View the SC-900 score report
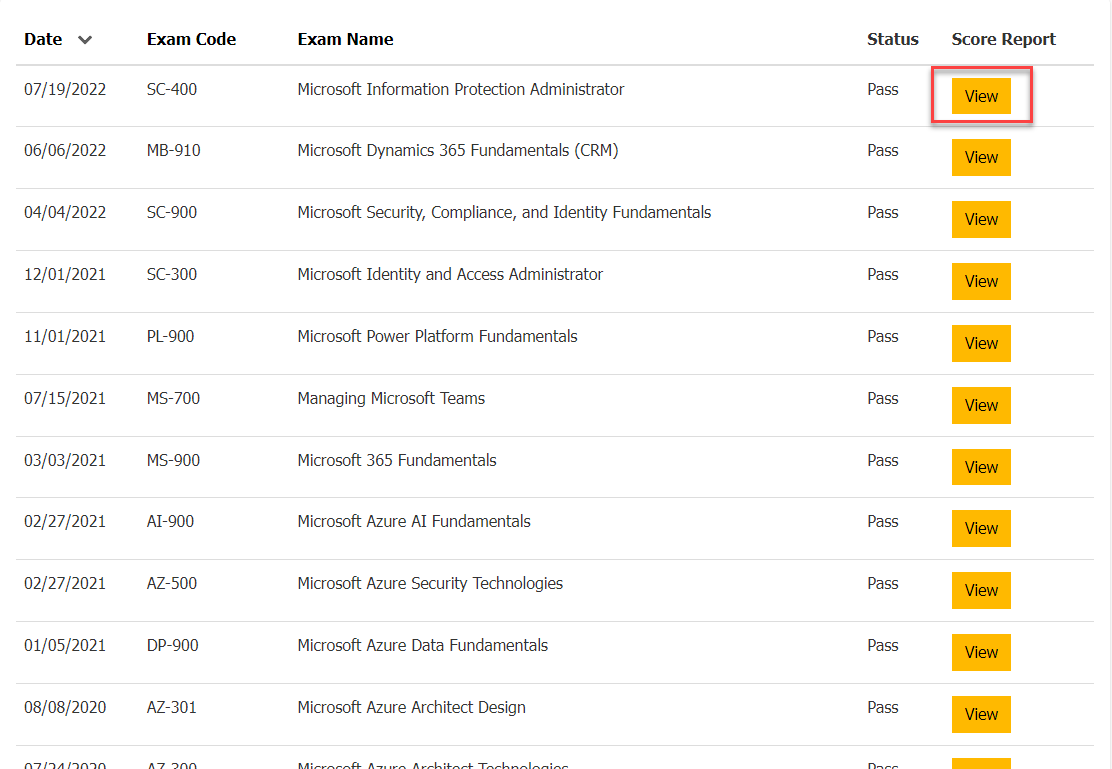 coord(981,219)
